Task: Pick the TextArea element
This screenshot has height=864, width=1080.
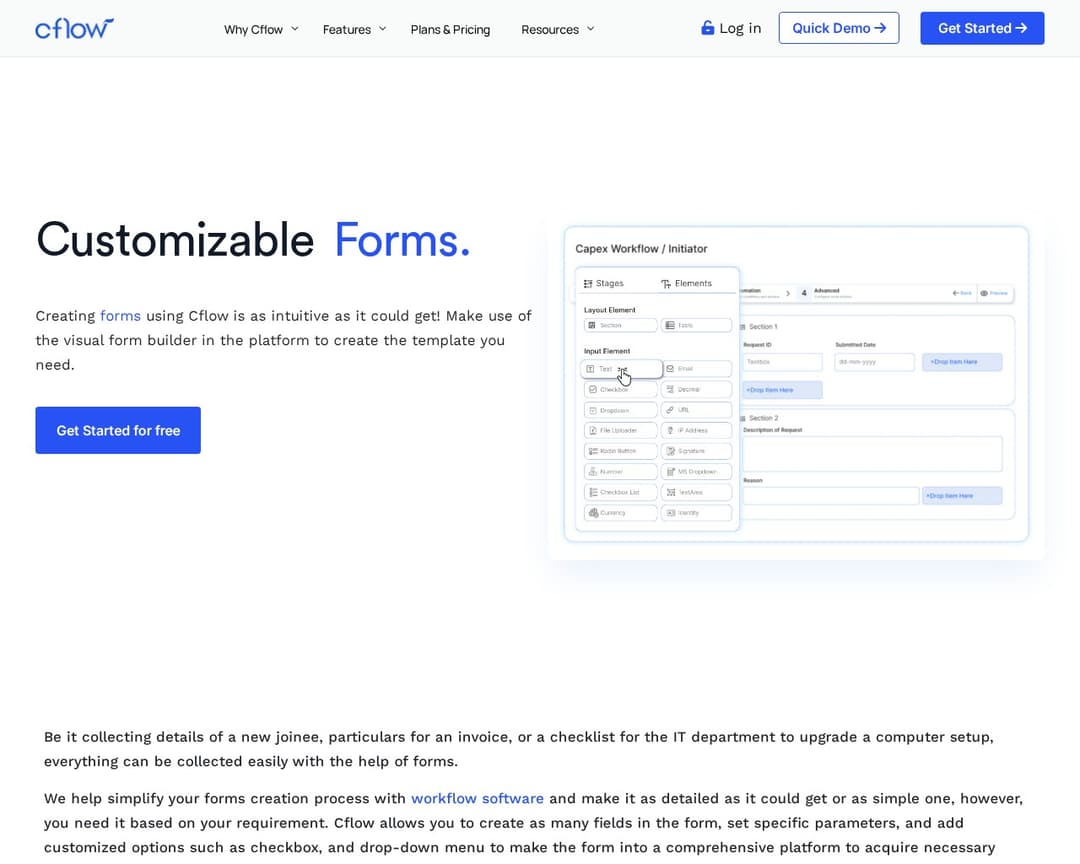Action: (x=696, y=493)
